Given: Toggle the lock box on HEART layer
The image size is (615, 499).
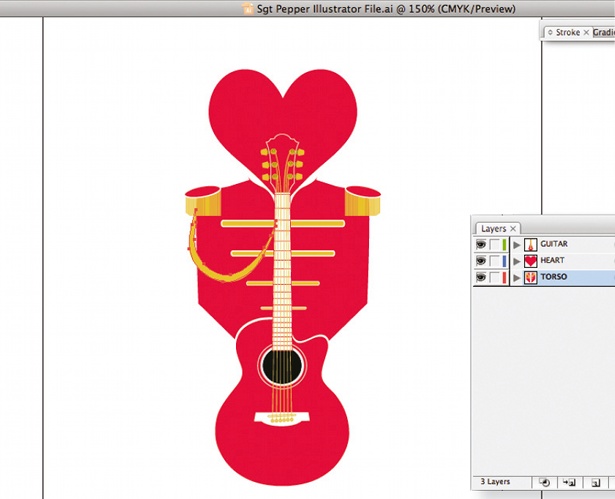Looking at the screenshot, I should pyautogui.click(x=494, y=261).
